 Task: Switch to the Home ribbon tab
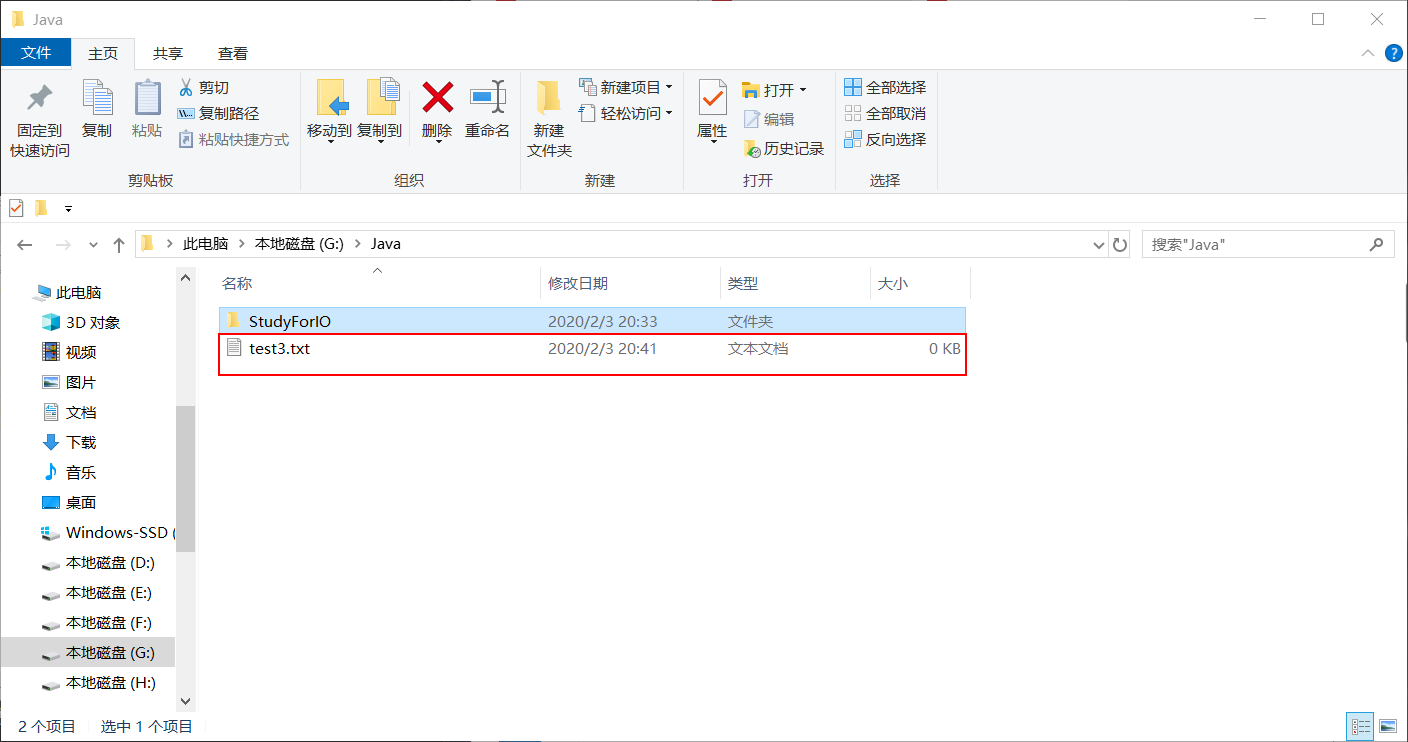[x=103, y=54]
